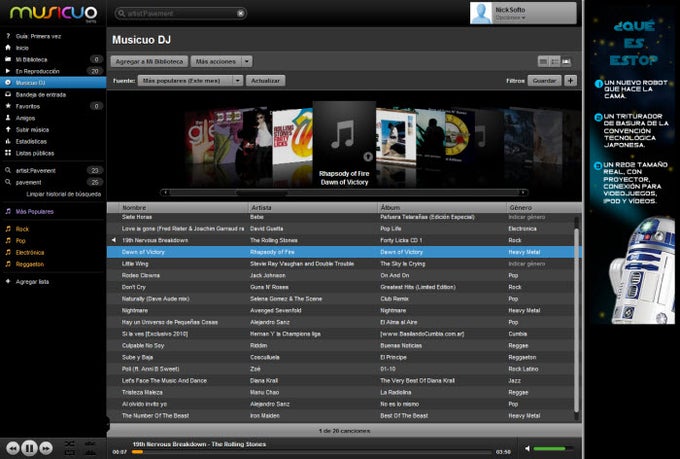Click the Guardar filter button
Screen dimensions: 680x459
(544, 81)
